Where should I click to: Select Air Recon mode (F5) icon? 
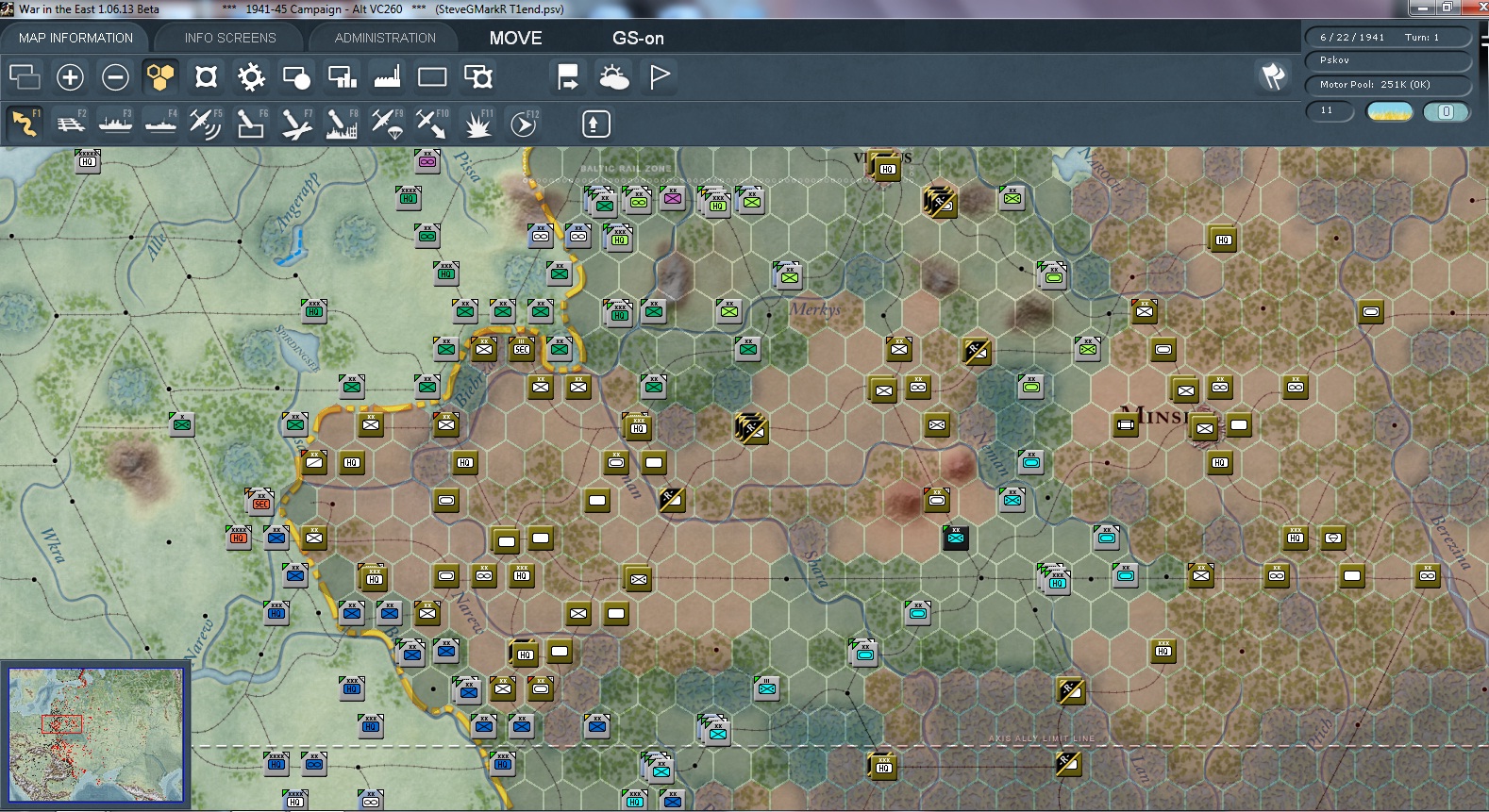point(206,124)
